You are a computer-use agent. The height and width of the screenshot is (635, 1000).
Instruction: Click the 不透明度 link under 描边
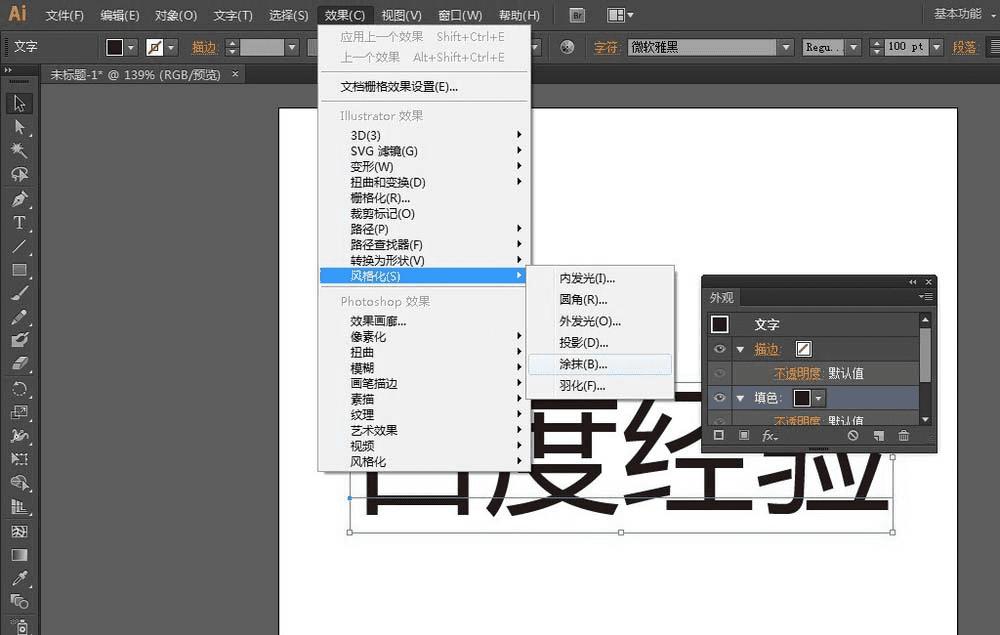[x=798, y=373]
